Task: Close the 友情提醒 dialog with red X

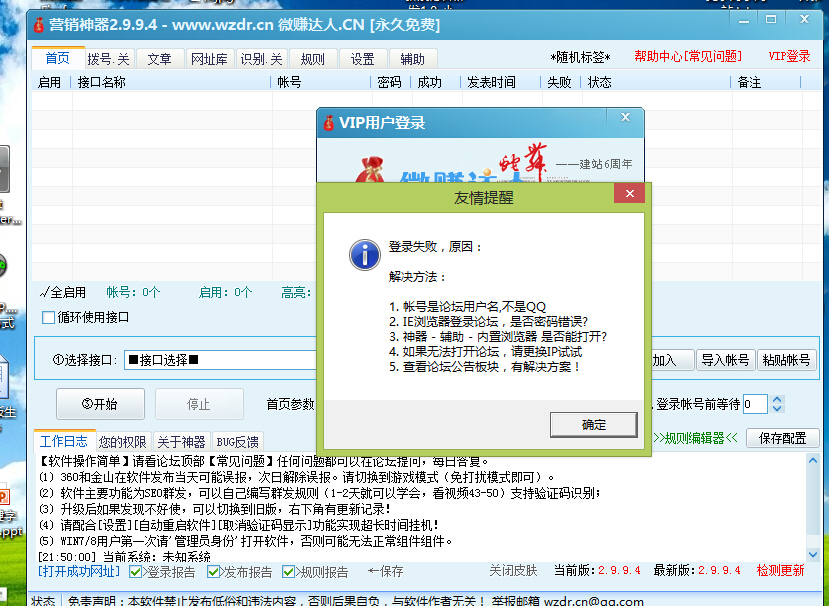Action: click(x=628, y=195)
